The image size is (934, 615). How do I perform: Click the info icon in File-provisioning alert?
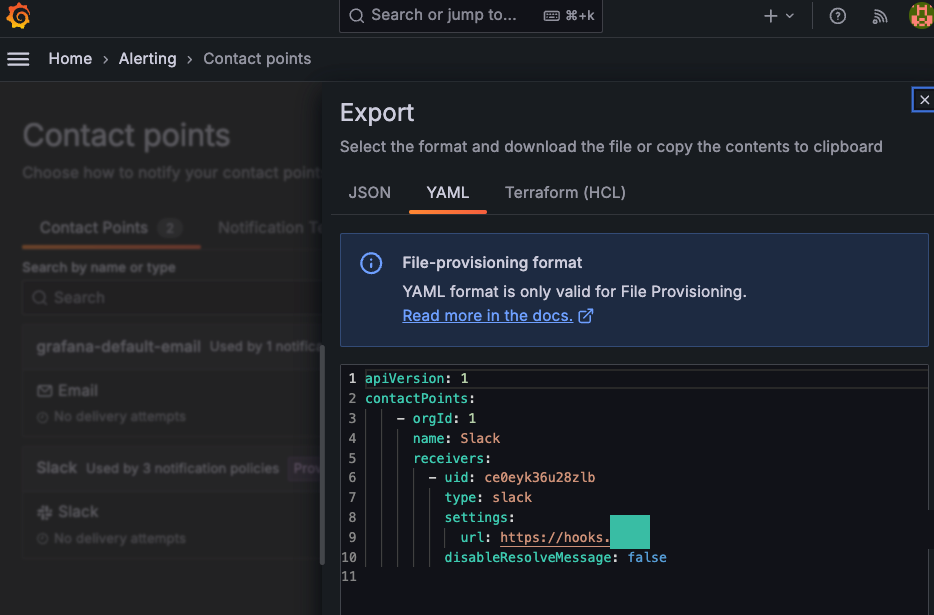click(371, 263)
